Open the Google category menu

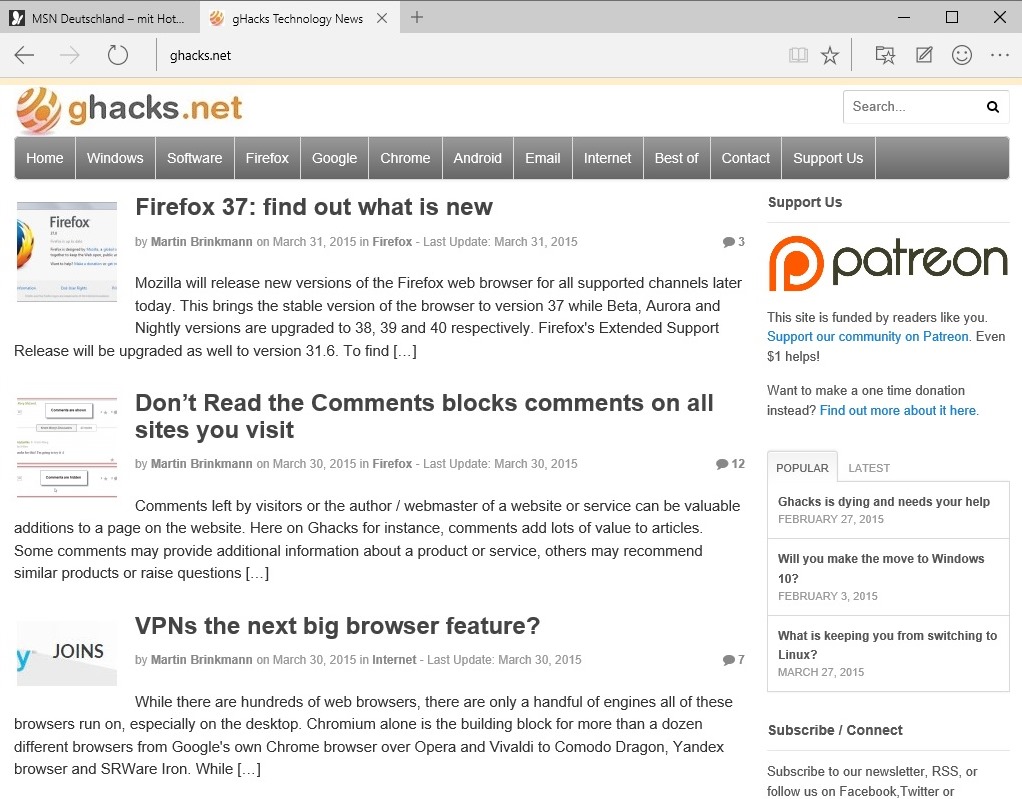[334, 158]
